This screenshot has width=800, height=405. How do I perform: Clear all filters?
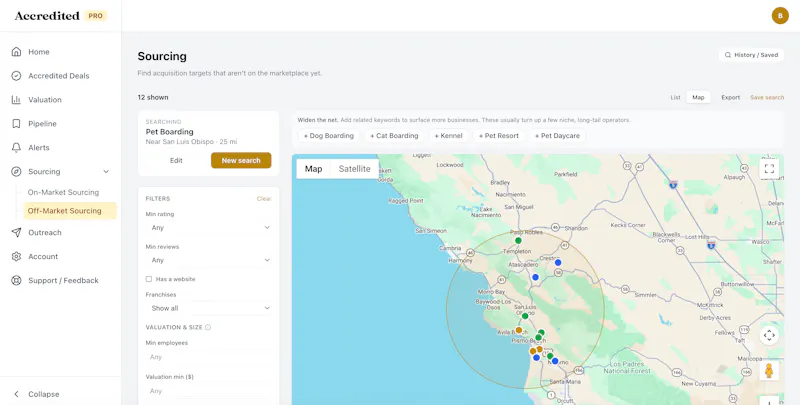[x=264, y=198]
